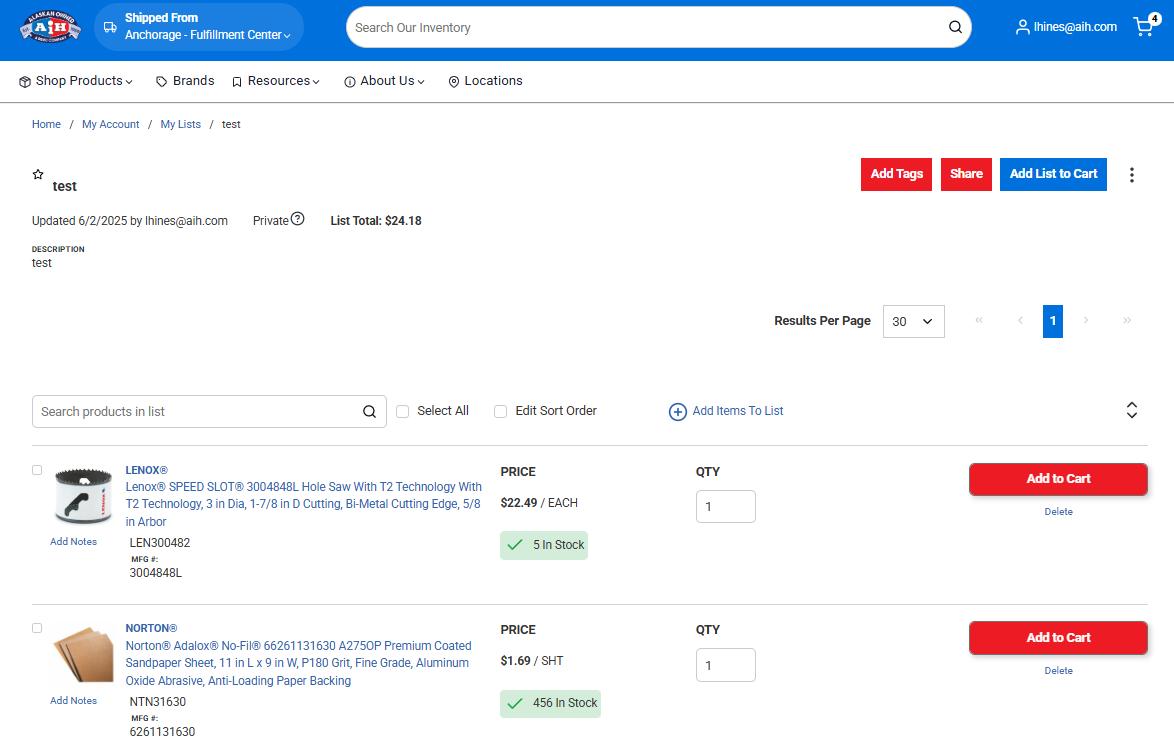Go to the first page arrows
Viewport: 1174px width, 739px height.
[979, 320]
